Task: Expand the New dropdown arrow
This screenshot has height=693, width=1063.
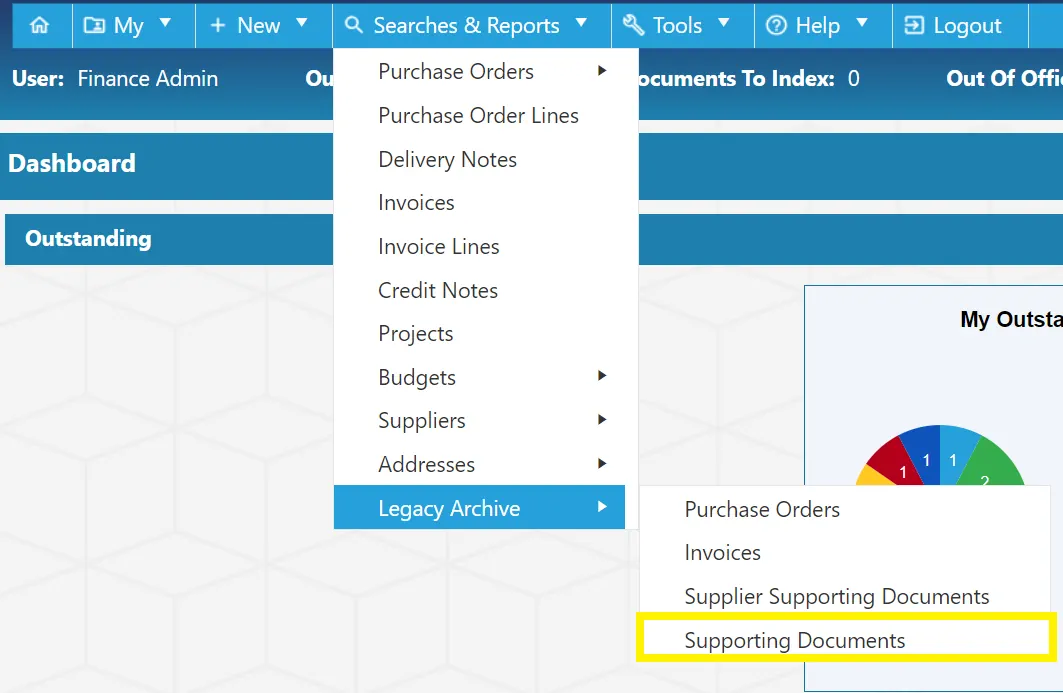Action: 302,23
